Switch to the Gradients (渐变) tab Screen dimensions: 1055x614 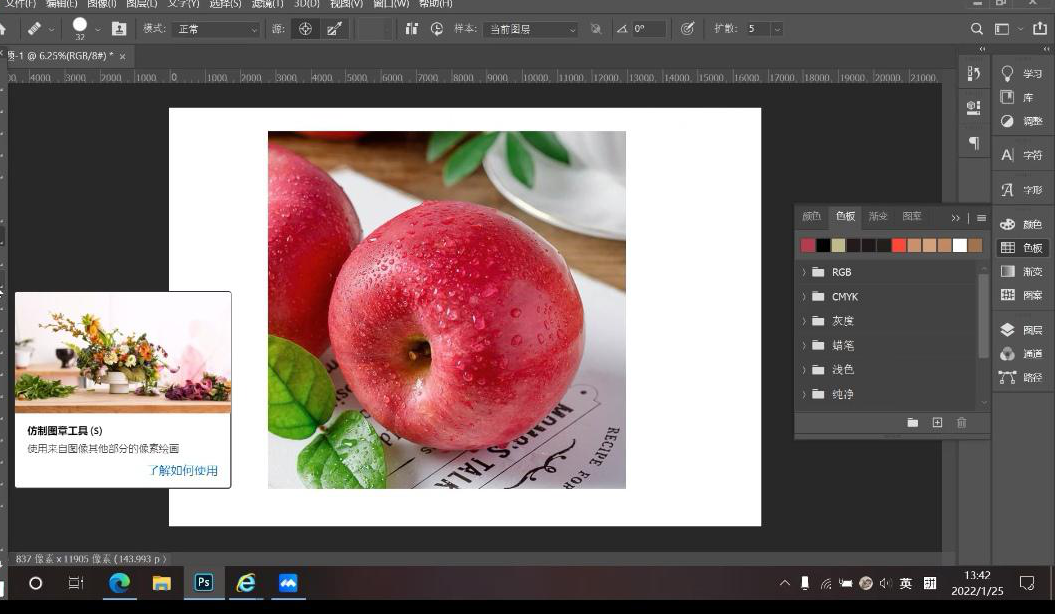877,217
